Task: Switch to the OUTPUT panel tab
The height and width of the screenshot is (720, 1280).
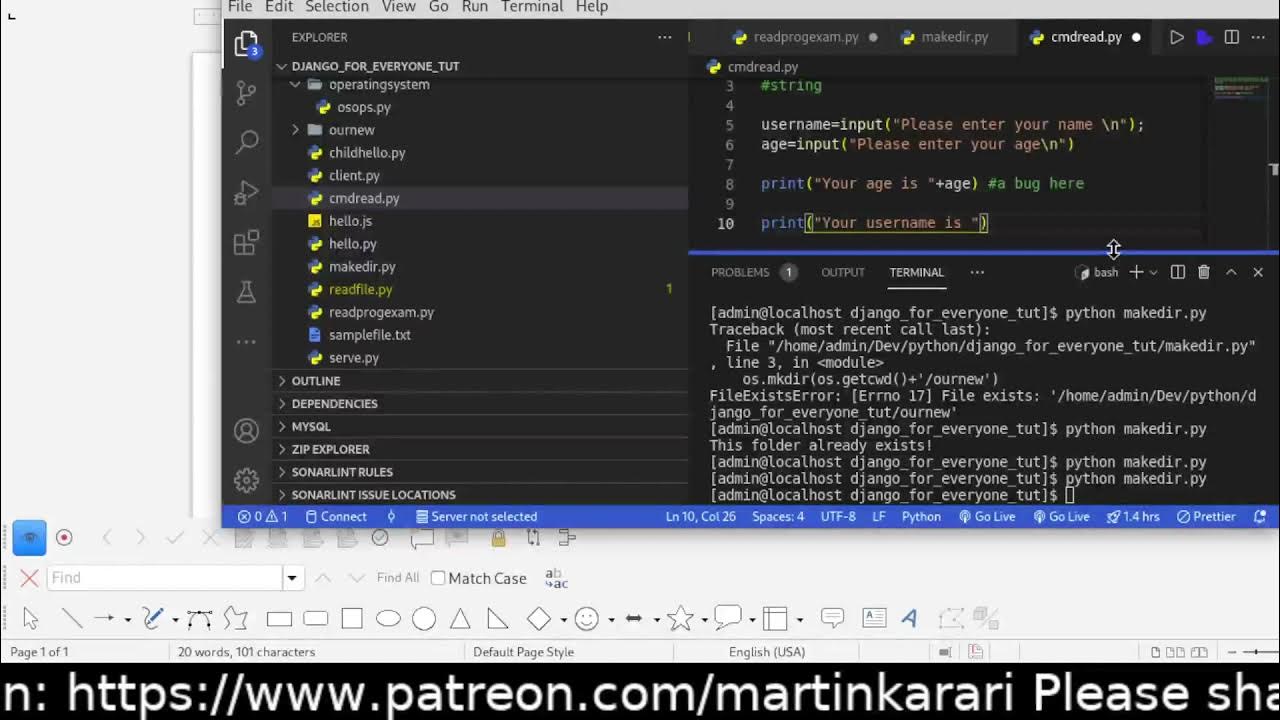Action: click(843, 272)
